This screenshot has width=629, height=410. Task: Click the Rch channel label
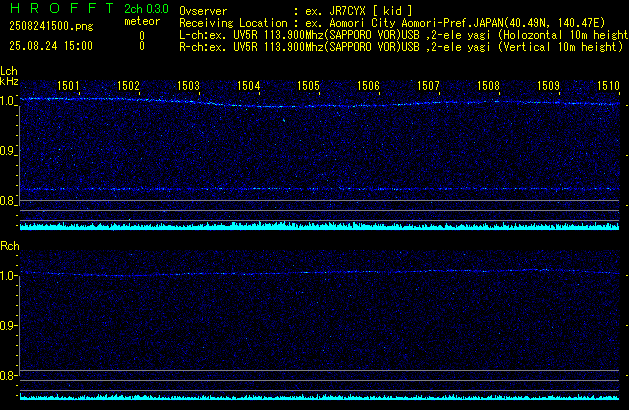[x=10, y=246]
